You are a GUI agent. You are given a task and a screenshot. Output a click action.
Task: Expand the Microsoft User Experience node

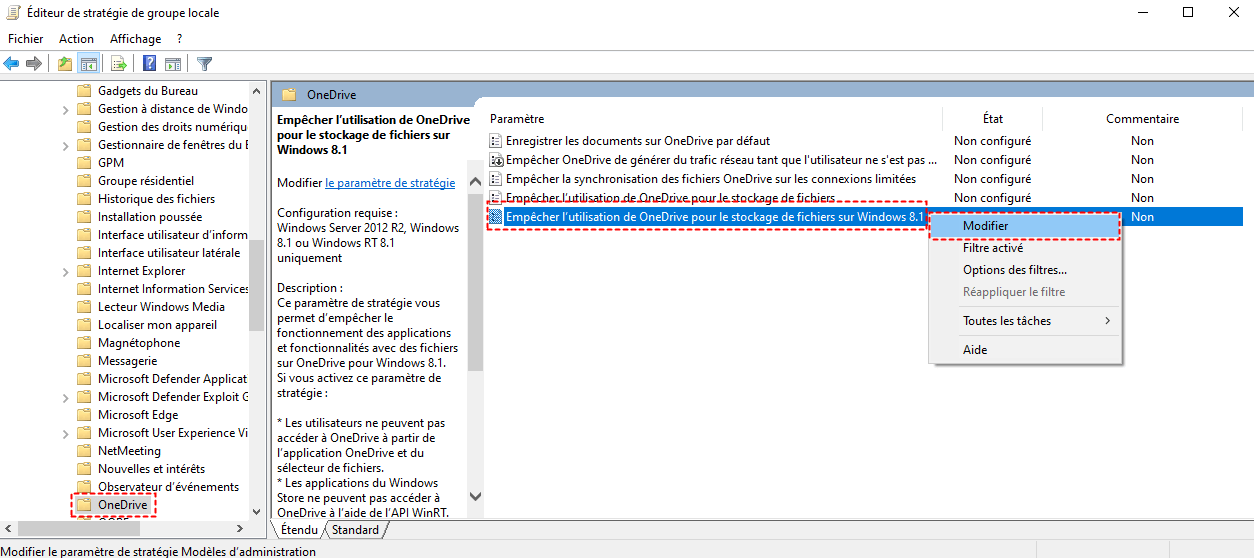point(65,433)
